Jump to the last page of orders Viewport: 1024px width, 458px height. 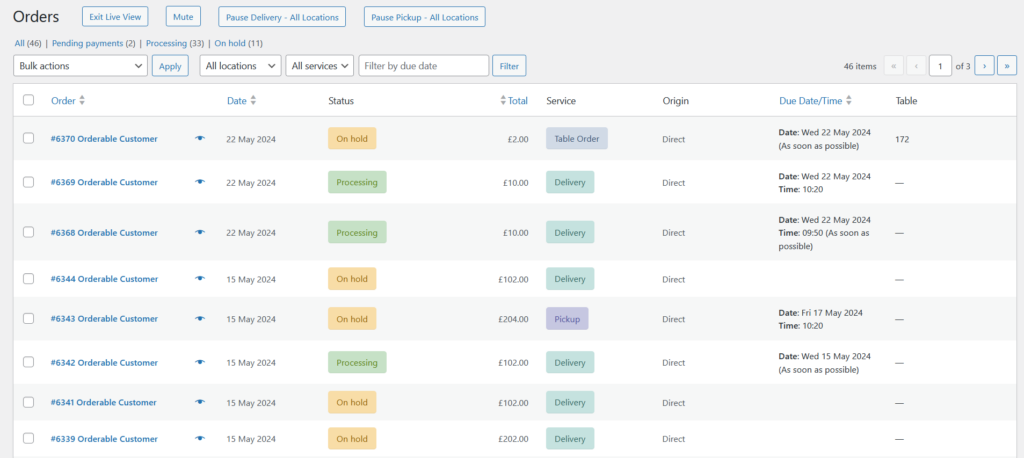(x=1007, y=66)
